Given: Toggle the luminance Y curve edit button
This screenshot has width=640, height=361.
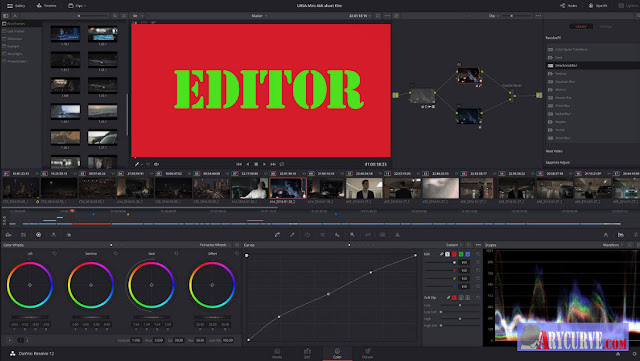Looking at the screenshot, I should coord(447,254).
